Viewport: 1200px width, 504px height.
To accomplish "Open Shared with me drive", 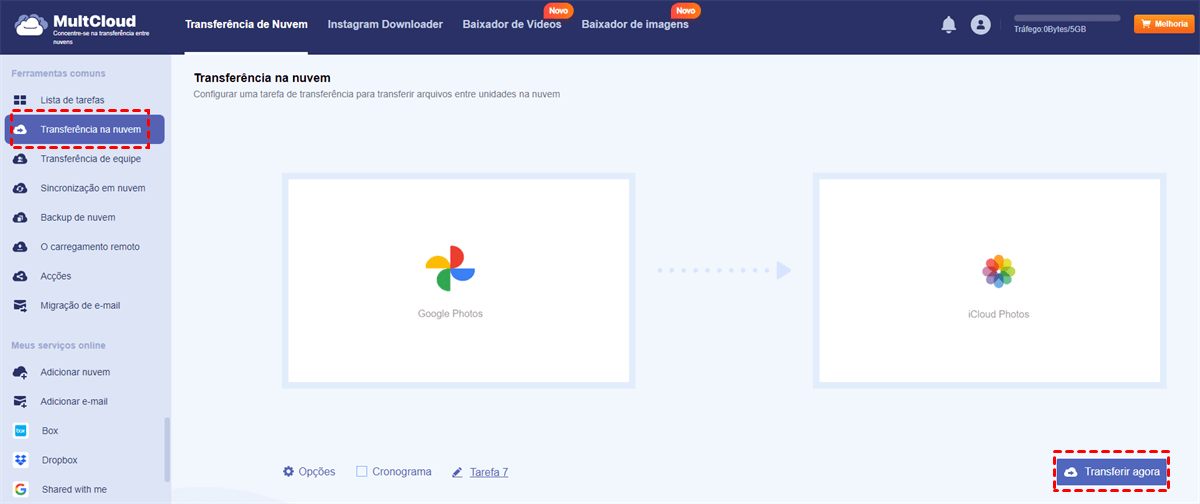I will 74,489.
